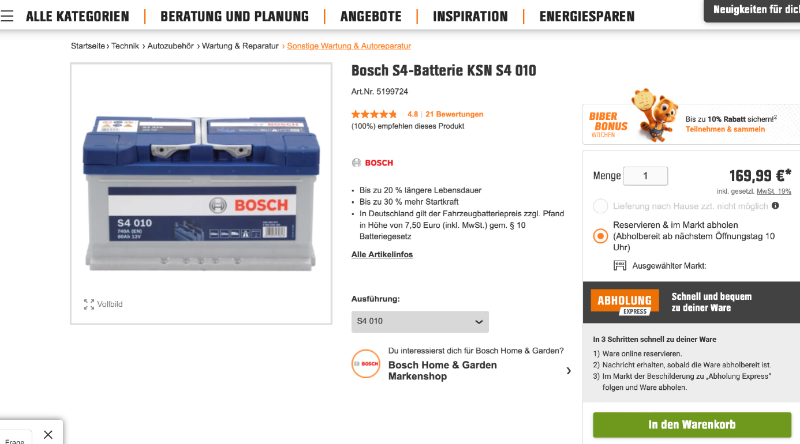800x444 pixels.
Task: Click the Bosch brand logo
Action: point(373,162)
